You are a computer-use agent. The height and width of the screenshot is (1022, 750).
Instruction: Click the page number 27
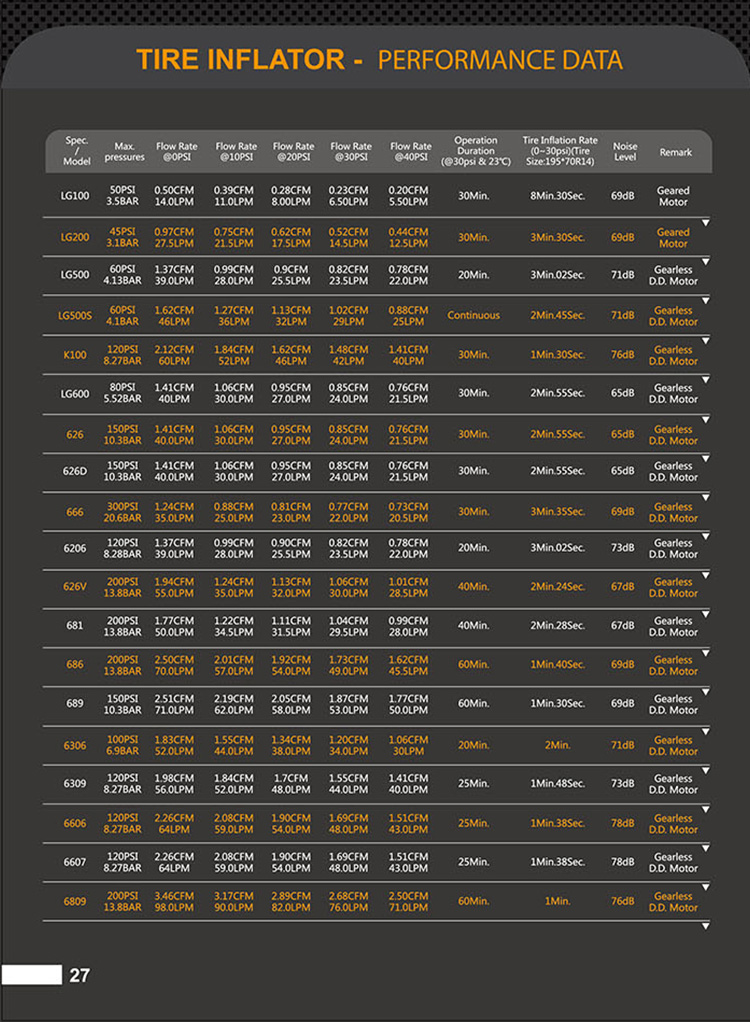coord(80,975)
